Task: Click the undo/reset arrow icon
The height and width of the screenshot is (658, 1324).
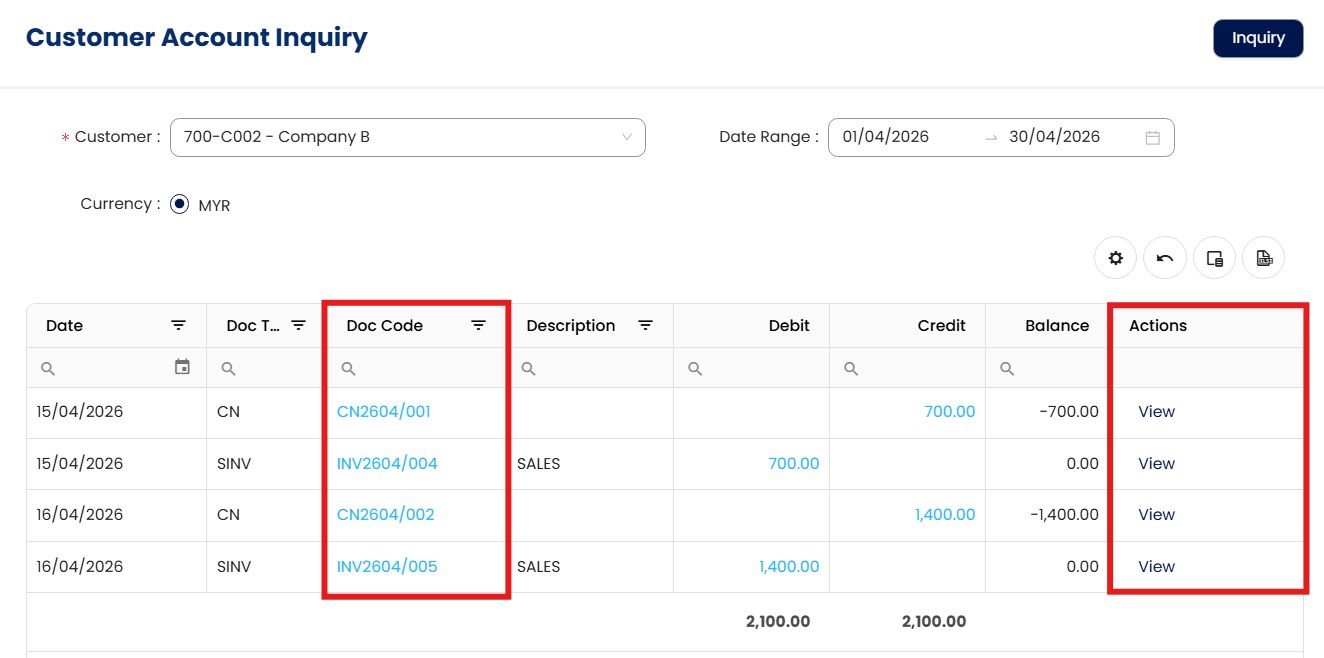Action: [x=1165, y=258]
